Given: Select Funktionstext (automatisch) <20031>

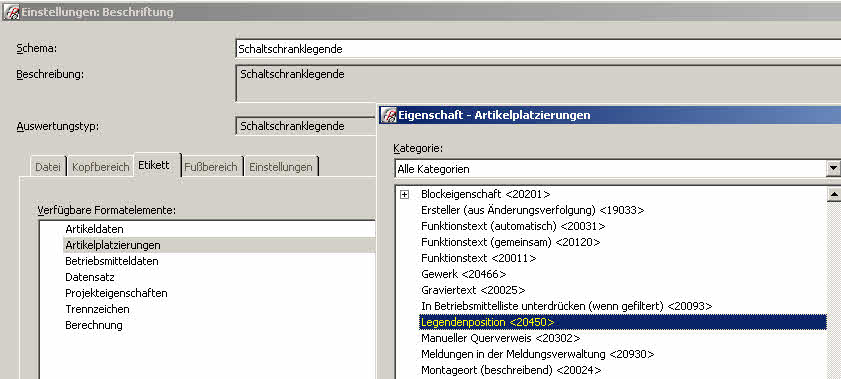Looking at the screenshot, I should pos(513,226).
